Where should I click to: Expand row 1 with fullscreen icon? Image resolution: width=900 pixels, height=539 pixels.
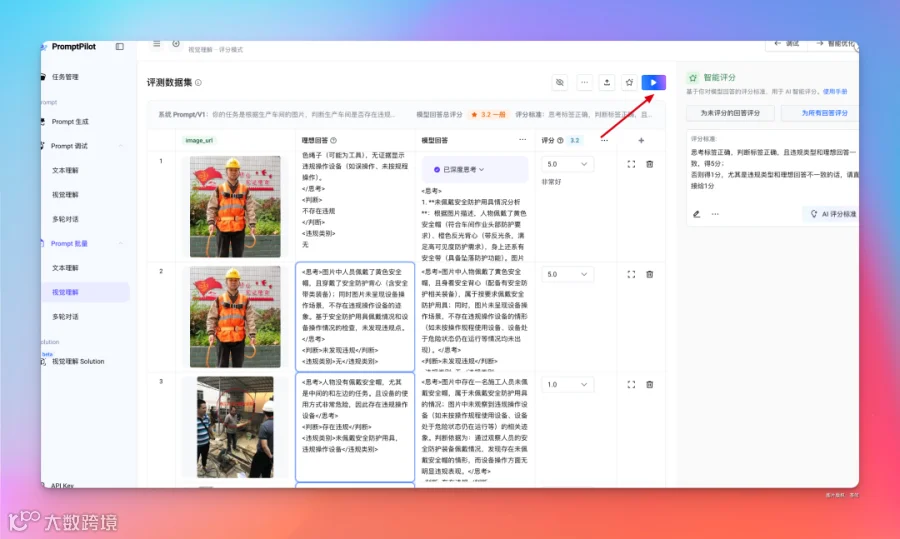pyautogui.click(x=631, y=164)
